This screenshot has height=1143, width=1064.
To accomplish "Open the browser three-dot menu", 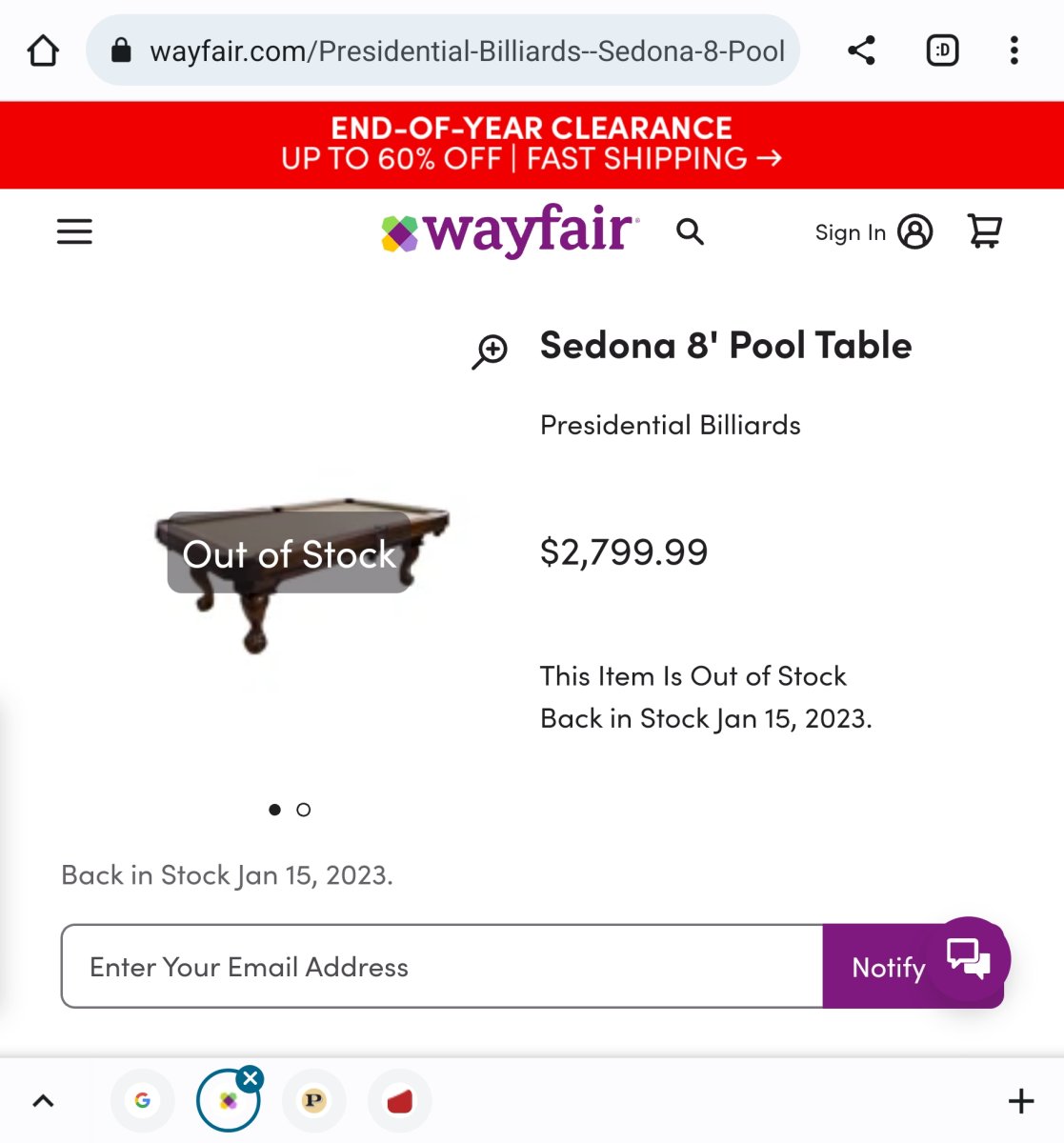I will pyautogui.click(x=1014, y=50).
